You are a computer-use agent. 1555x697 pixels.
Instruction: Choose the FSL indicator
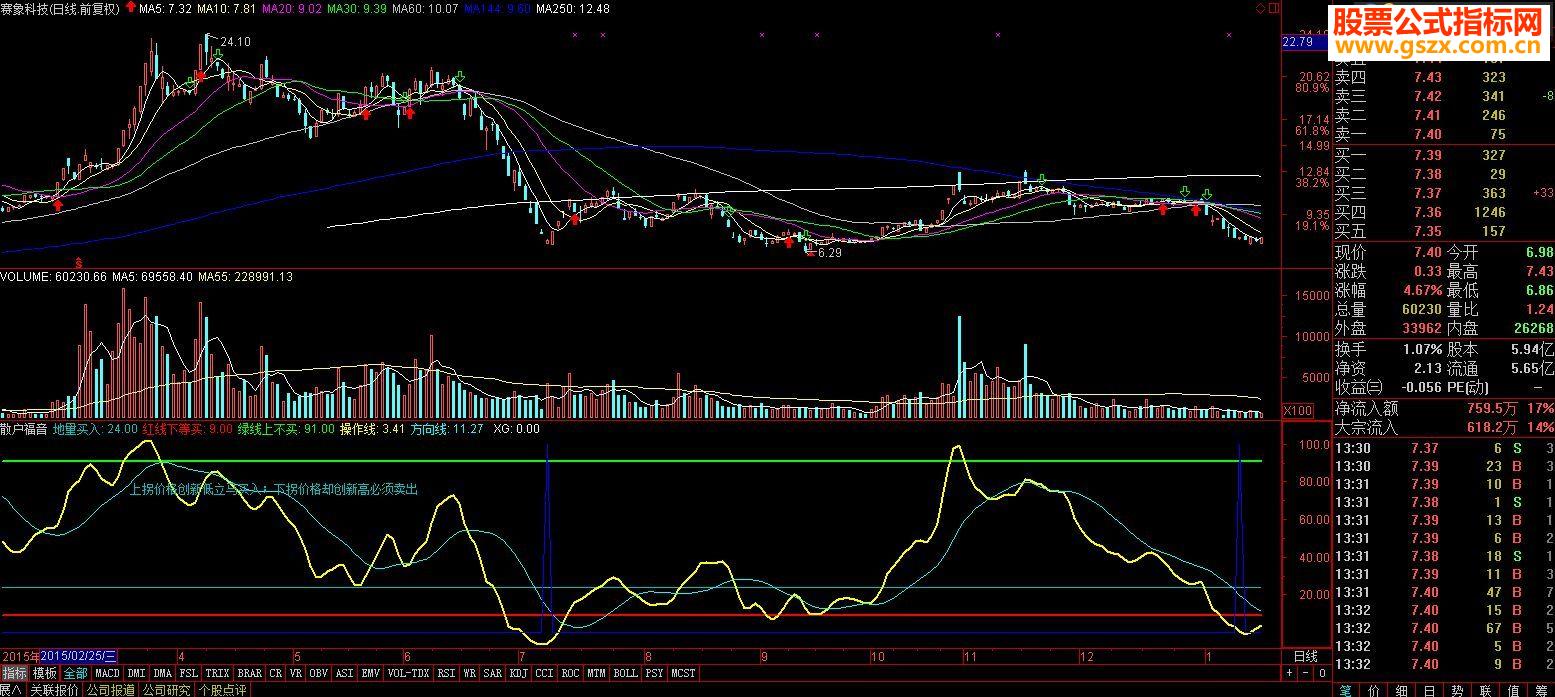click(188, 673)
